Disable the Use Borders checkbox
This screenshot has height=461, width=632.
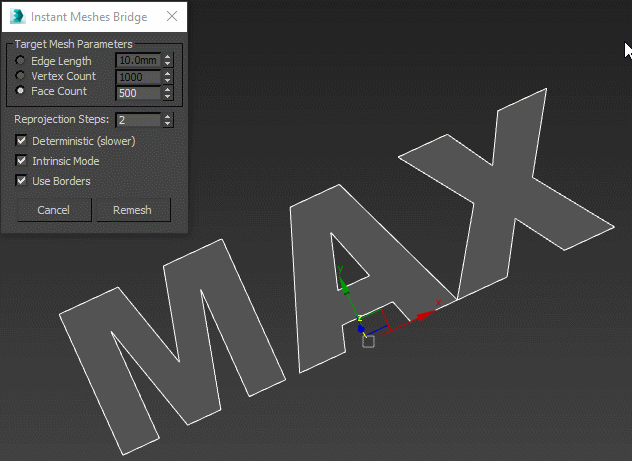[x=22, y=181]
